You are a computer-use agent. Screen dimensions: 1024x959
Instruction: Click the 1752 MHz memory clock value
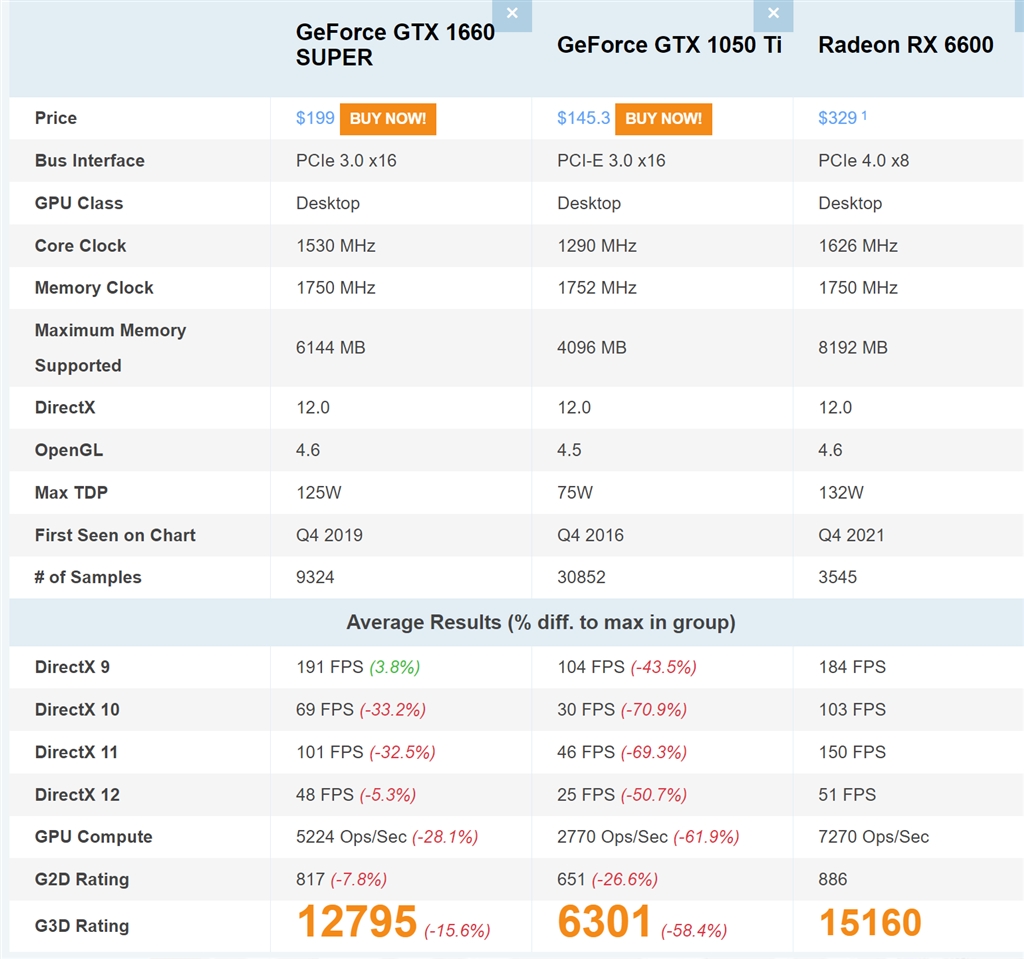pos(597,288)
